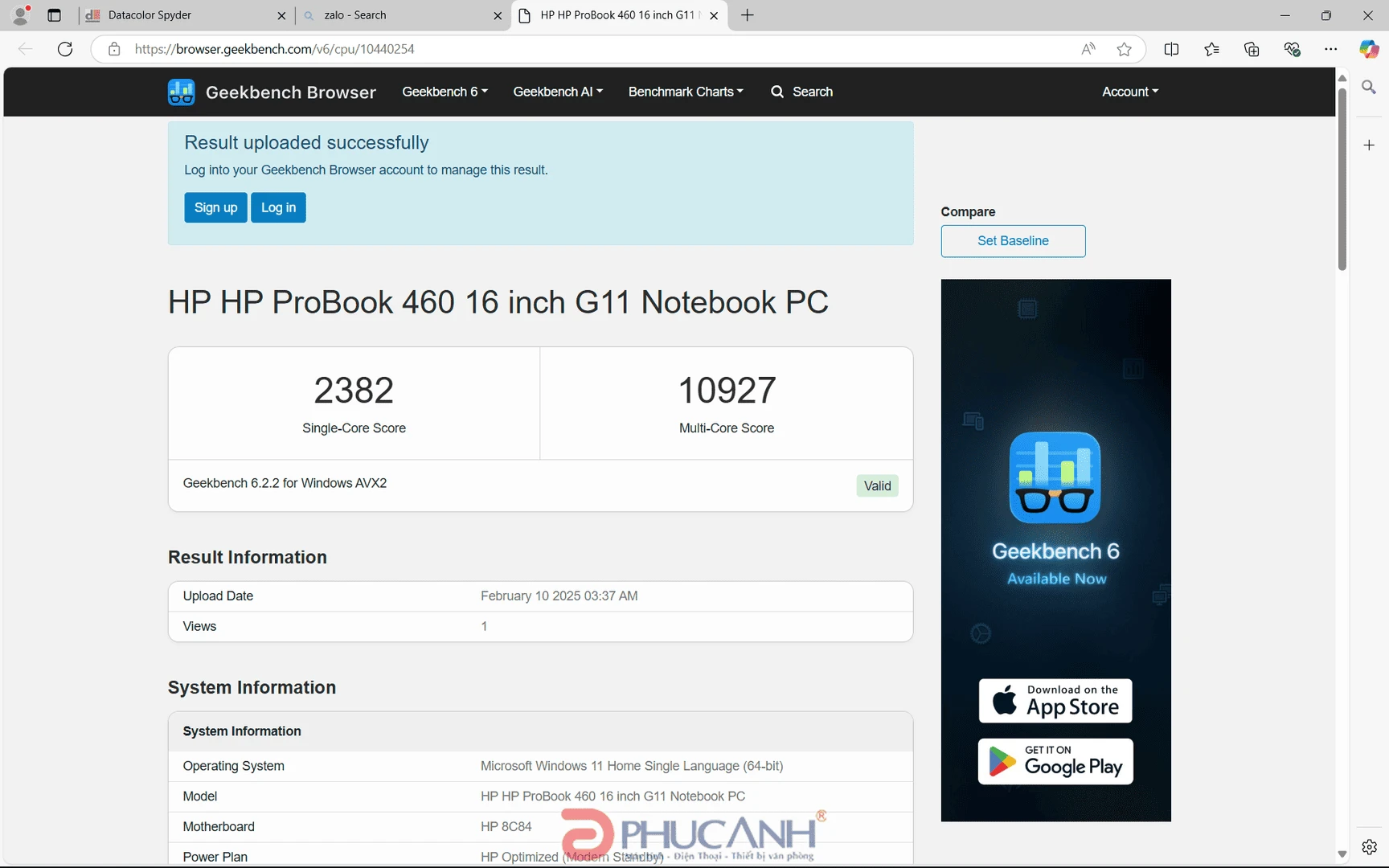Click the back navigation arrow

pyautogui.click(x=26, y=49)
